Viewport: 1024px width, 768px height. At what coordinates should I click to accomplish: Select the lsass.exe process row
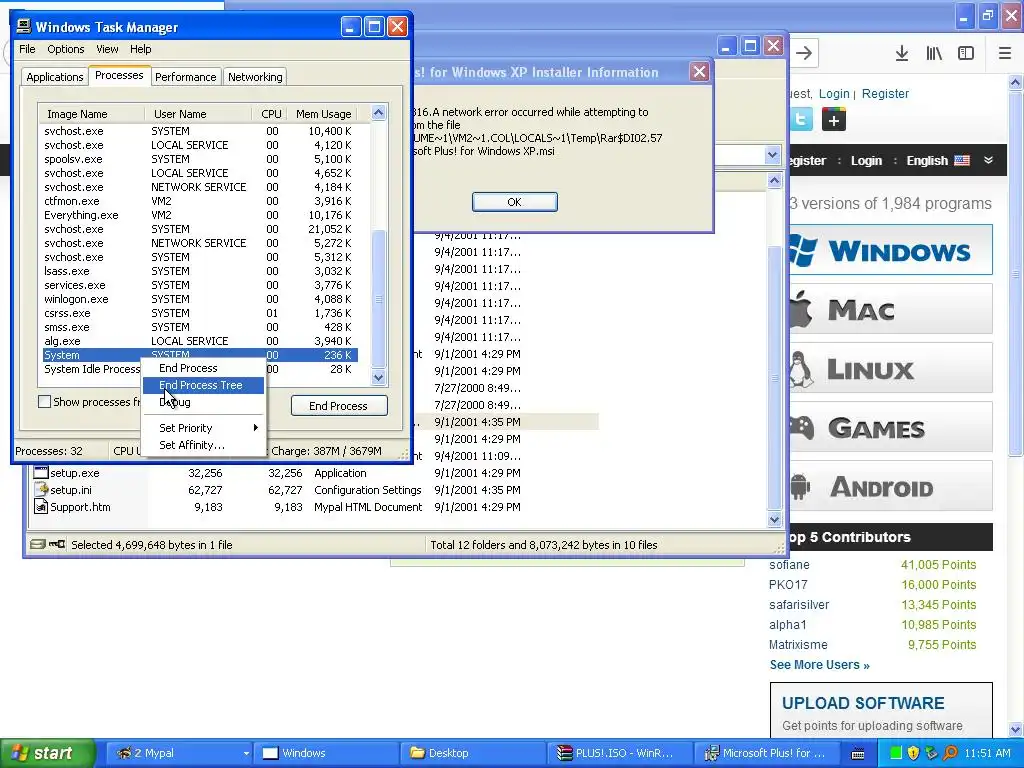[200, 271]
